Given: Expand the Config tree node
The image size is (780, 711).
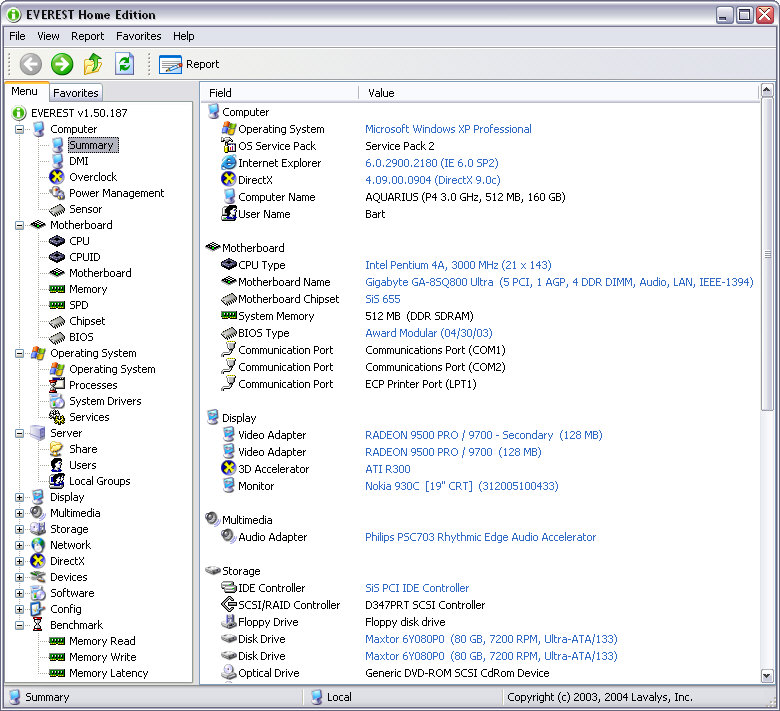Looking at the screenshot, I should coord(19,609).
